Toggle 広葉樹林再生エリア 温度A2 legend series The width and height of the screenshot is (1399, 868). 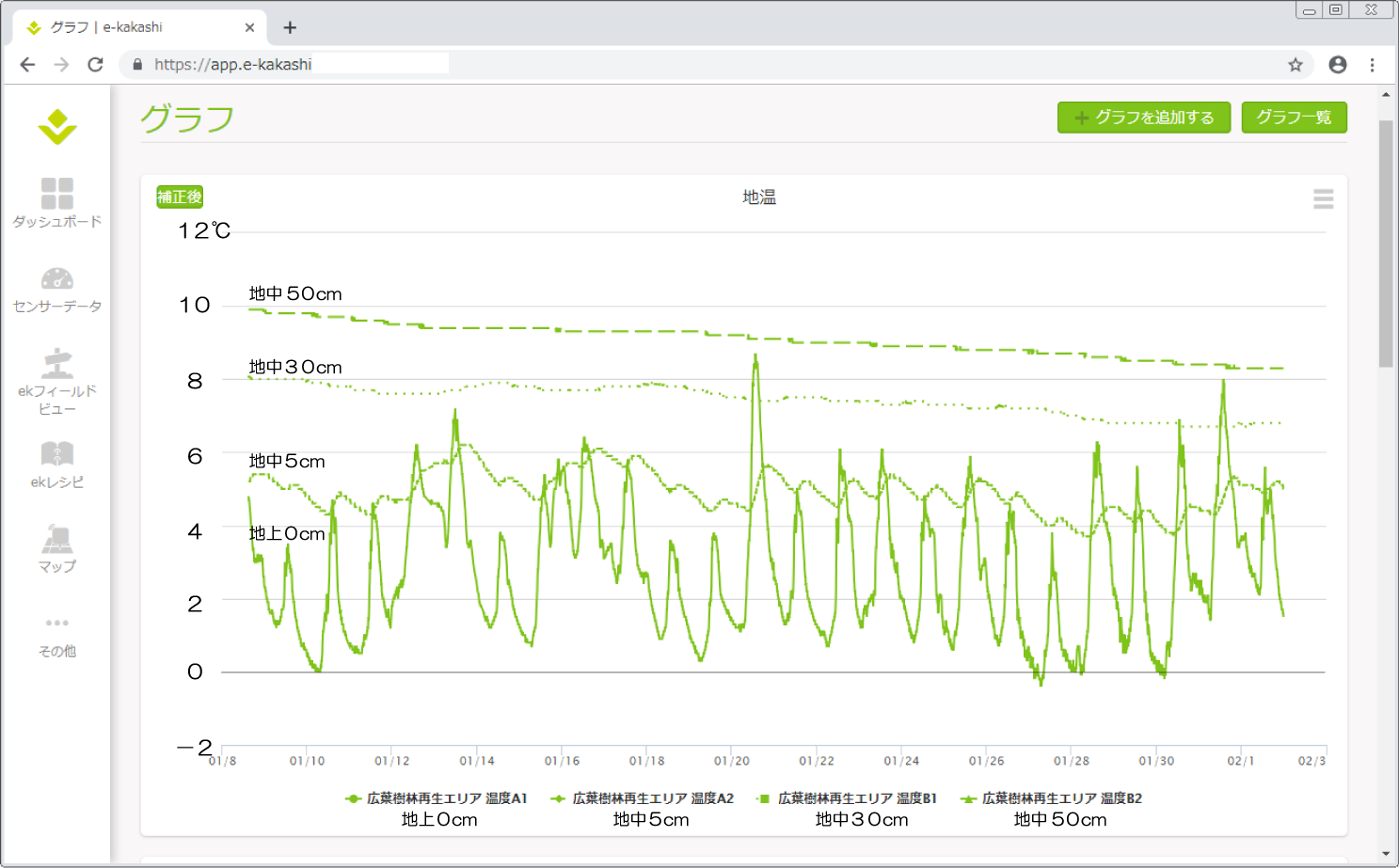pyautogui.click(x=643, y=798)
